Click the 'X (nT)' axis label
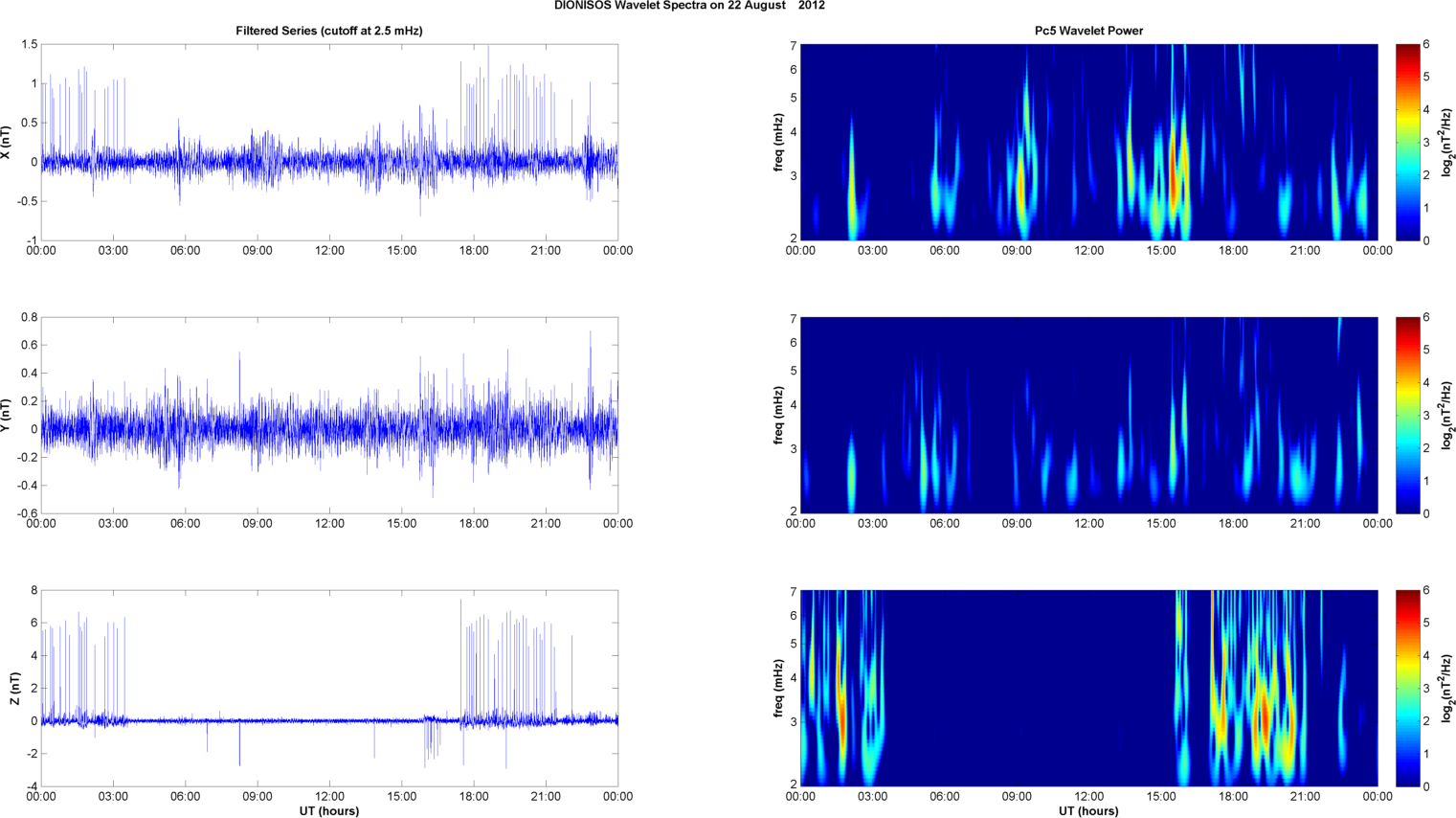 click(6, 143)
